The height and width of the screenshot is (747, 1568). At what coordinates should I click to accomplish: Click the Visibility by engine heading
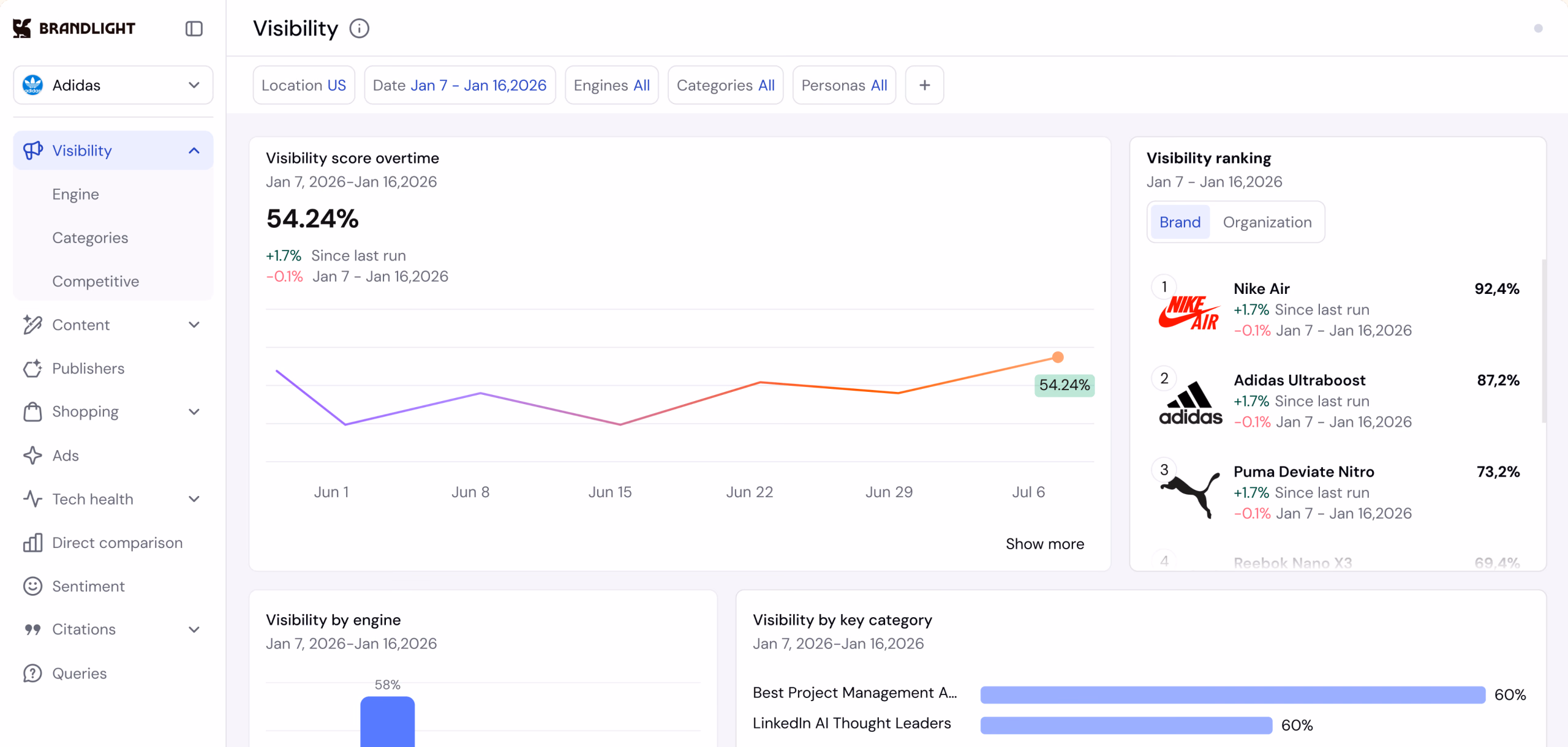coord(333,620)
